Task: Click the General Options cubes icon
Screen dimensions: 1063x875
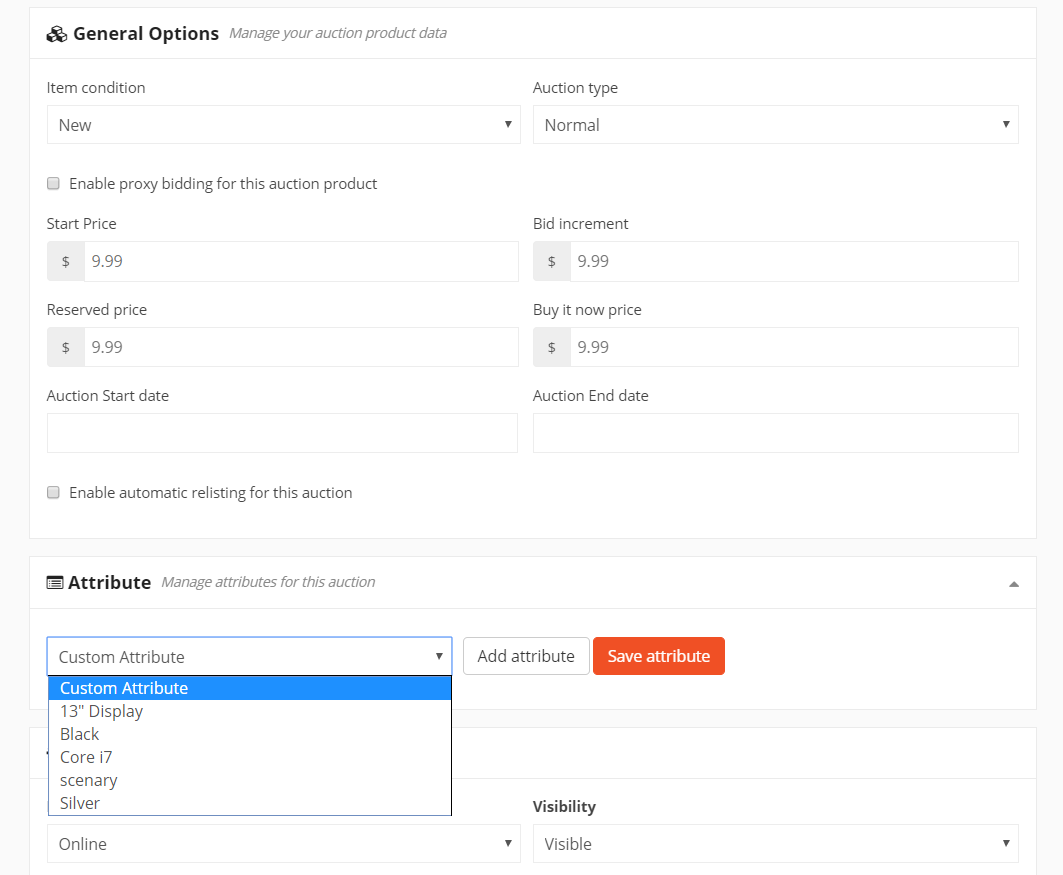Action: click(56, 34)
